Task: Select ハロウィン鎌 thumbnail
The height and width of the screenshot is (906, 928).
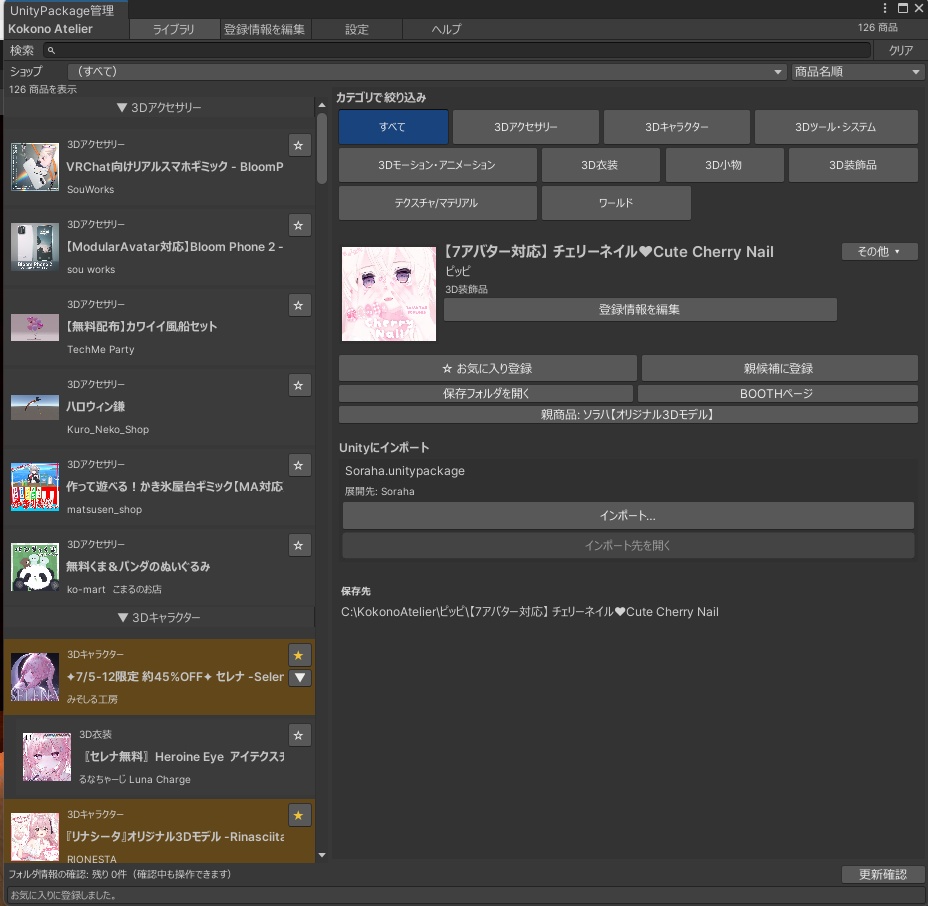Action: point(35,407)
